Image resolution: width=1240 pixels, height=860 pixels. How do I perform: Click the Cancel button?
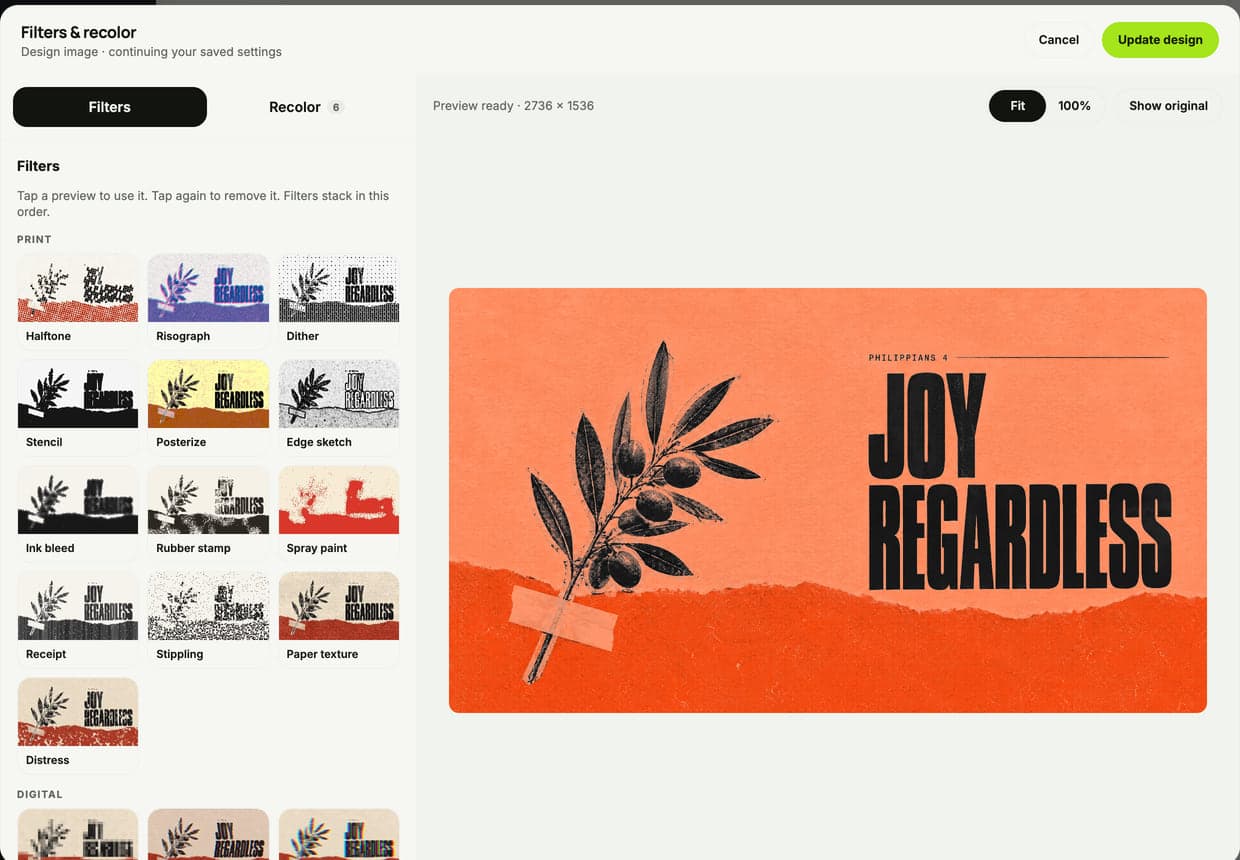point(1058,40)
